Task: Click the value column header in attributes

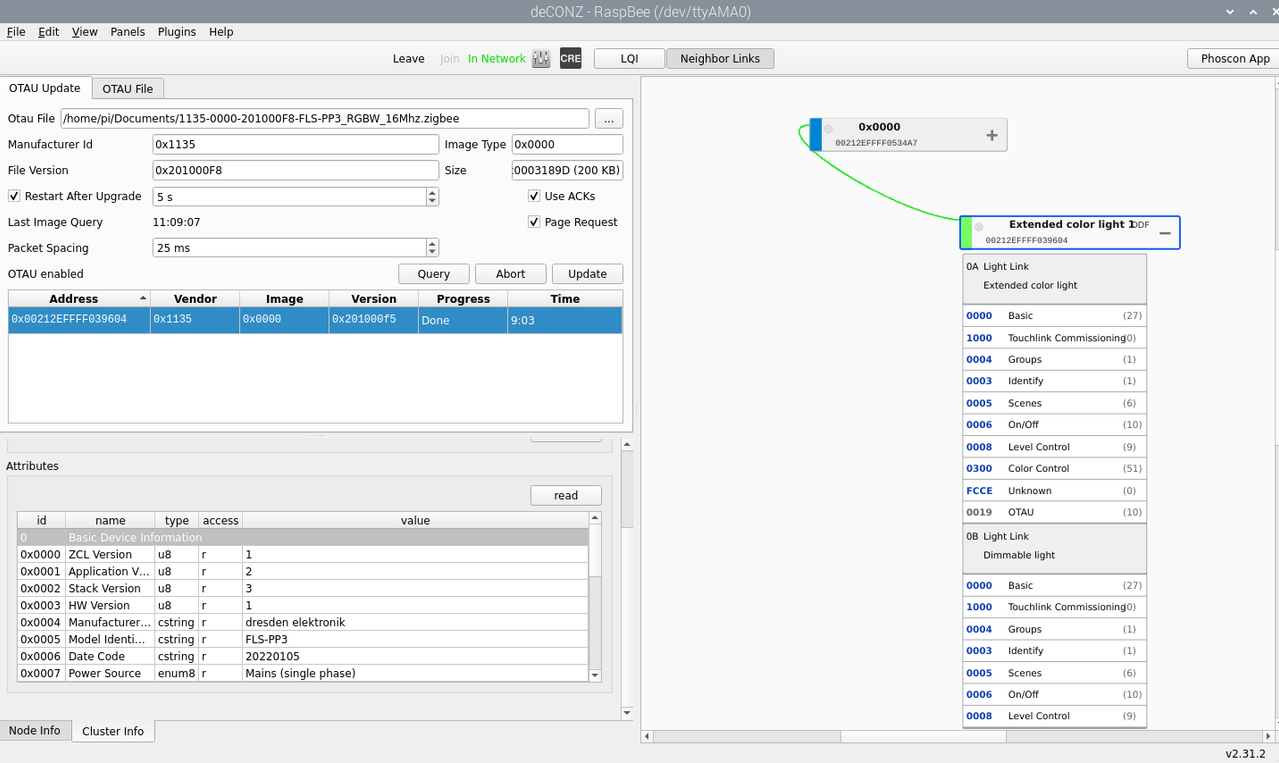Action: point(415,520)
